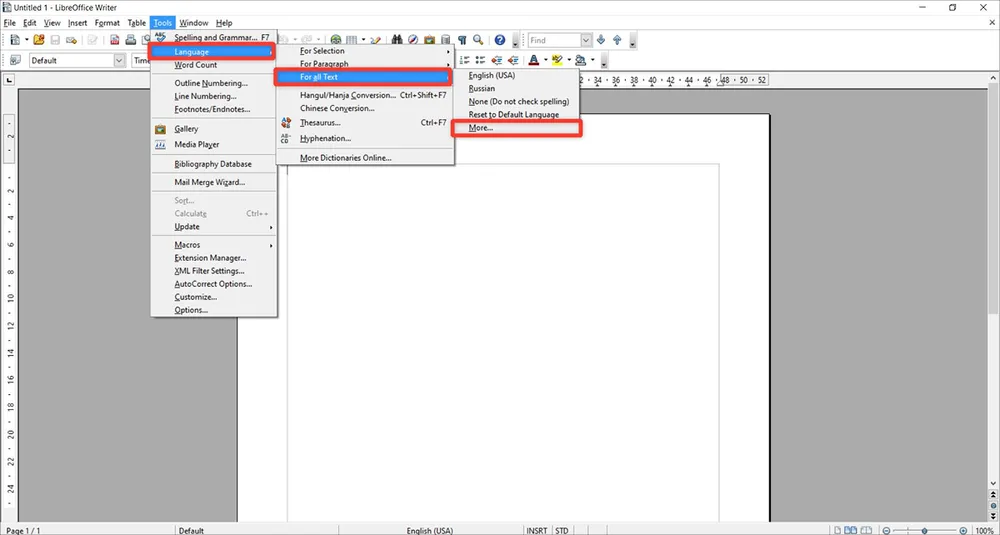Image resolution: width=1000 pixels, height=535 pixels.
Task: Click English (USA) in status bar
Action: (430, 531)
